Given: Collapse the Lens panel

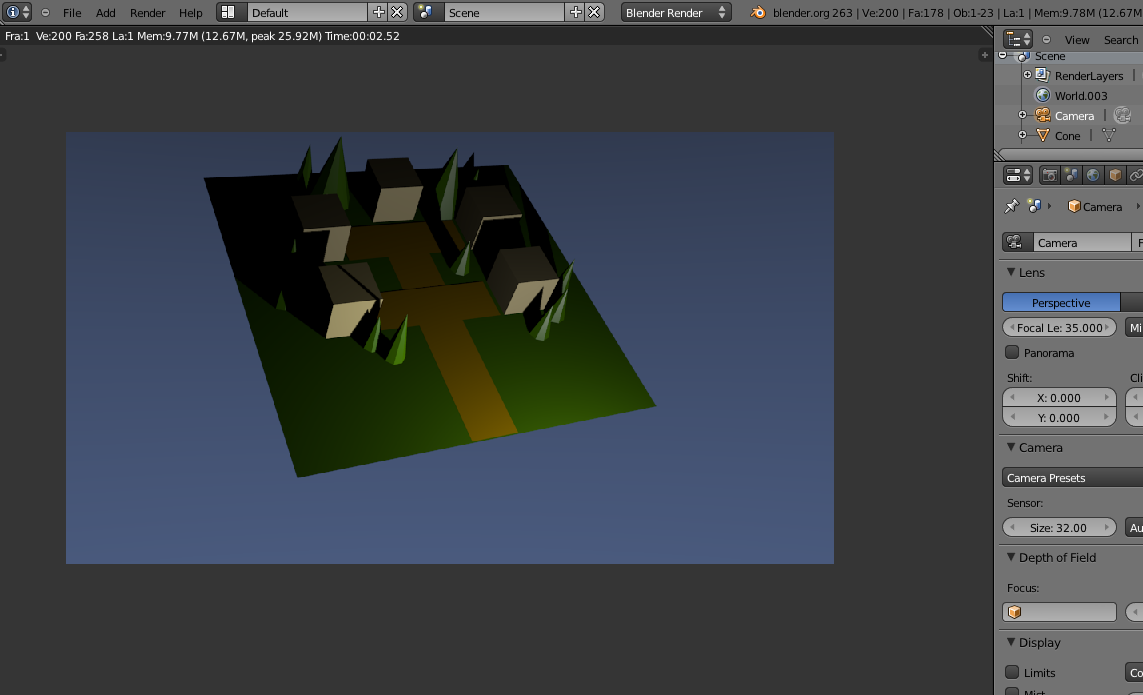Looking at the screenshot, I should (1011, 272).
